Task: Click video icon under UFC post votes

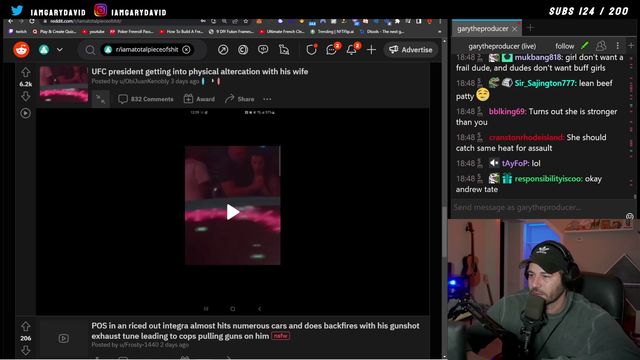Action: pos(26,113)
